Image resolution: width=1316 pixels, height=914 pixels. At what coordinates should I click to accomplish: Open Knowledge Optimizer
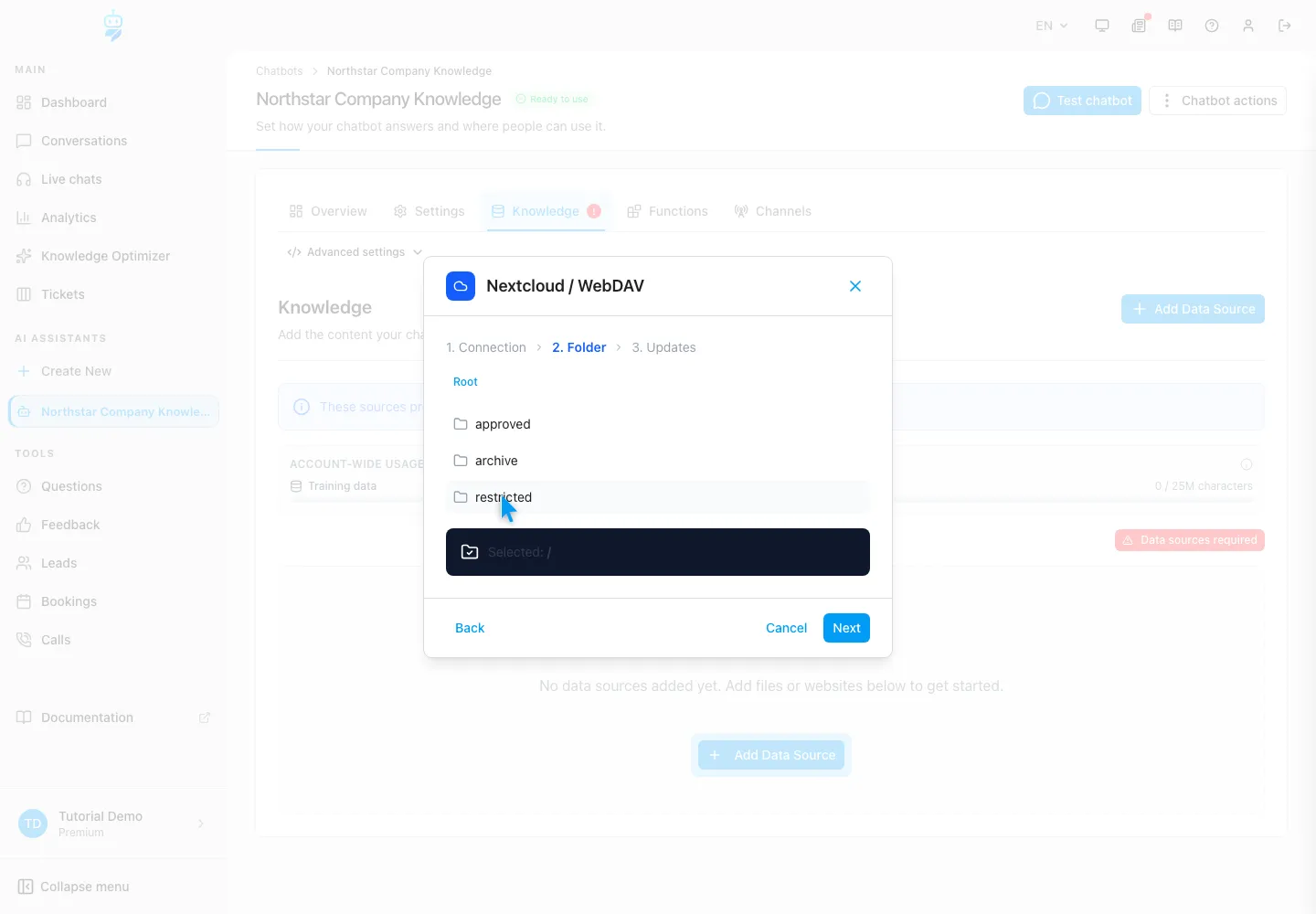113,256
